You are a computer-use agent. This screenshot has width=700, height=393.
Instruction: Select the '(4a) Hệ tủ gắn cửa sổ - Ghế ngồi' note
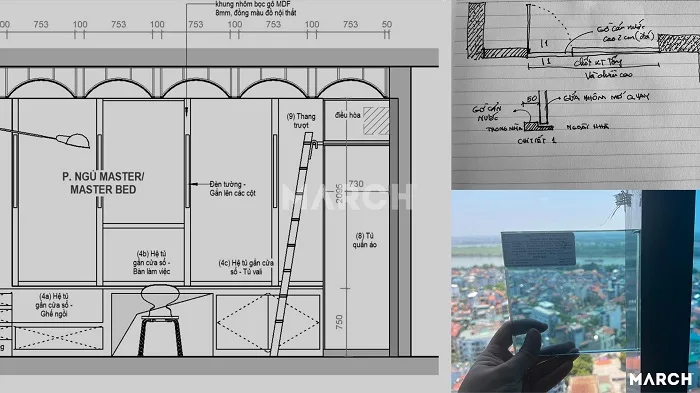pos(54,305)
